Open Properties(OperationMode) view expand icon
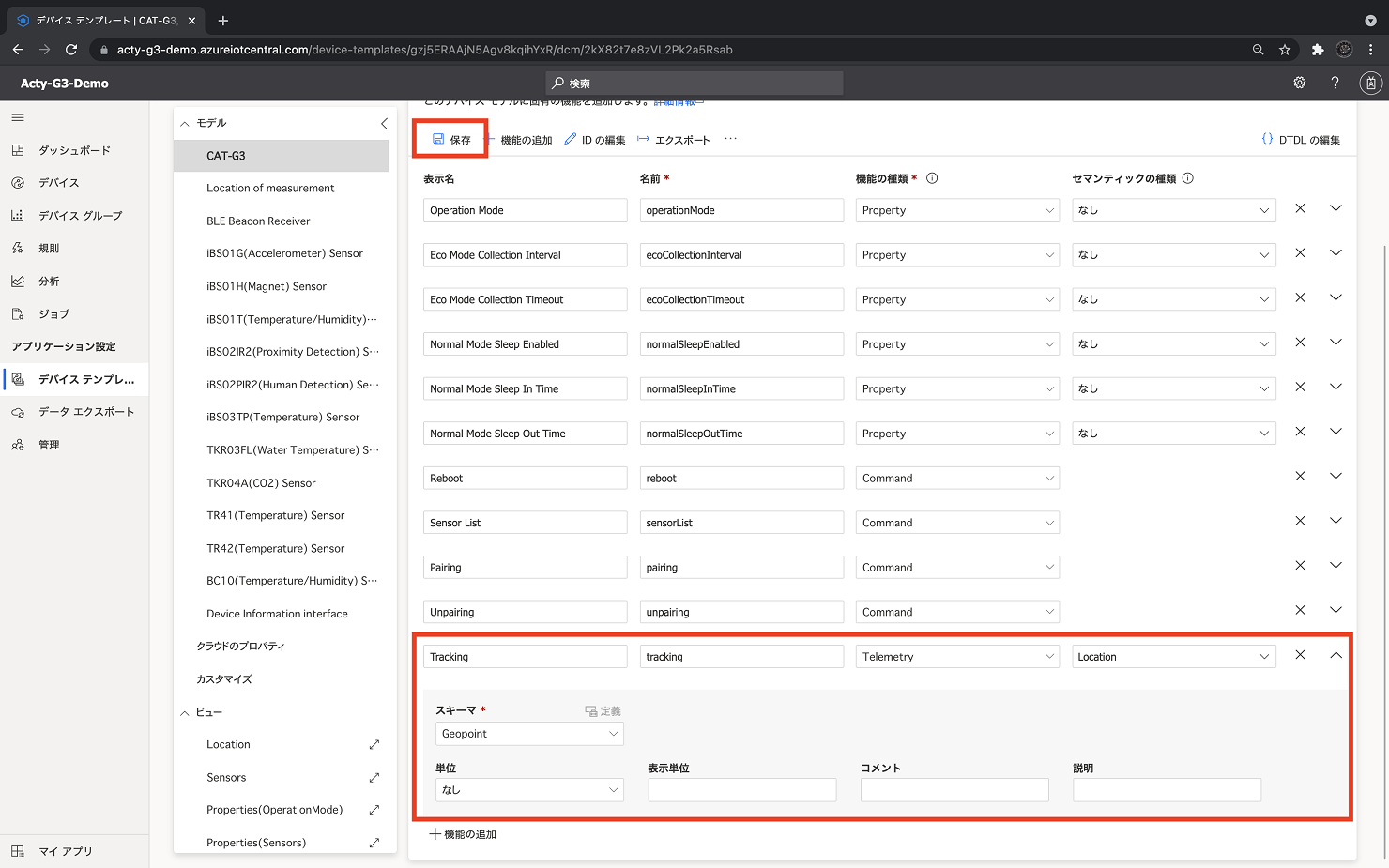The width and height of the screenshot is (1389, 868). point(374,810)
